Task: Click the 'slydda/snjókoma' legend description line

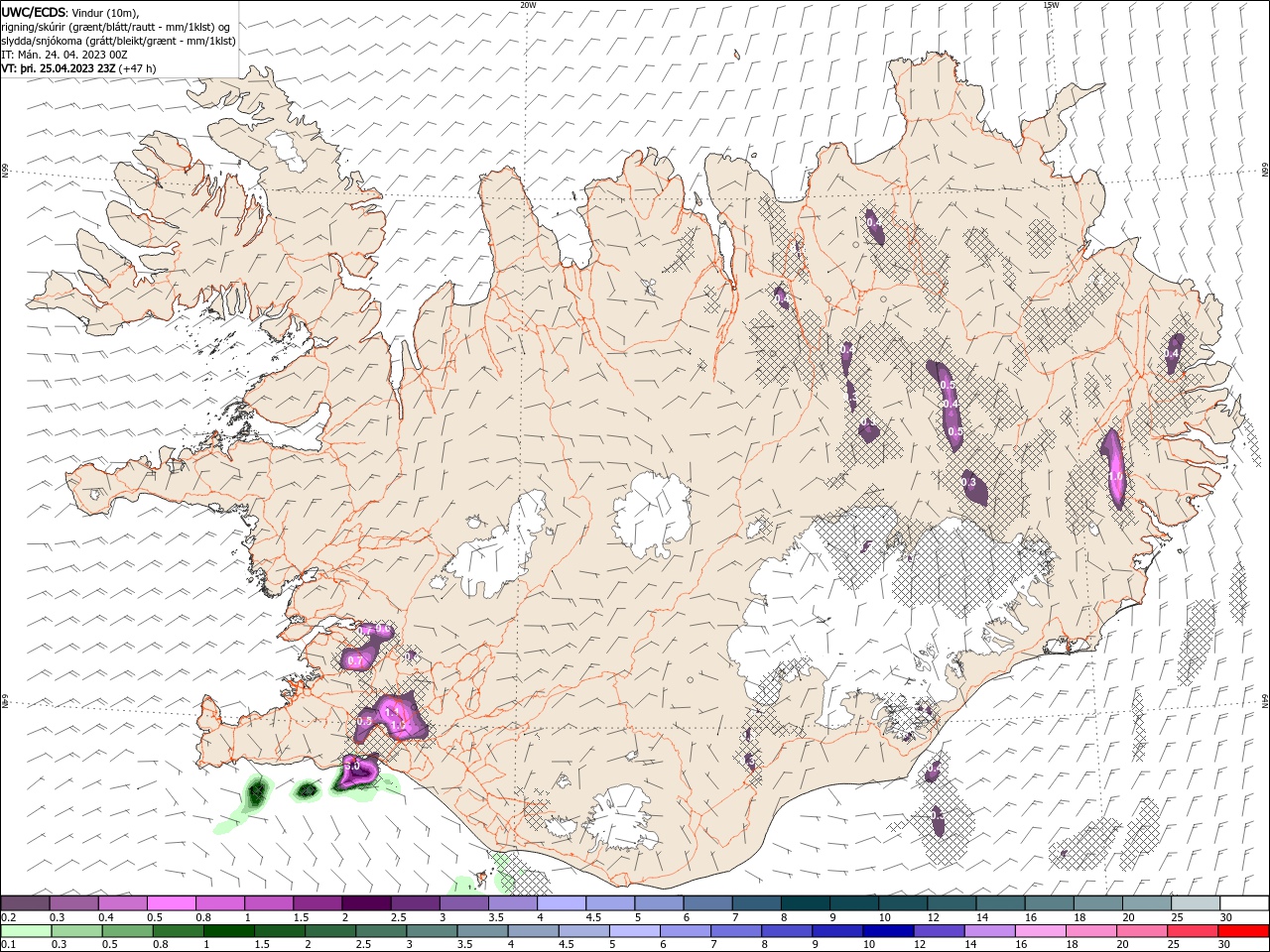Action: pyautogui.click(x=119, y=41)
